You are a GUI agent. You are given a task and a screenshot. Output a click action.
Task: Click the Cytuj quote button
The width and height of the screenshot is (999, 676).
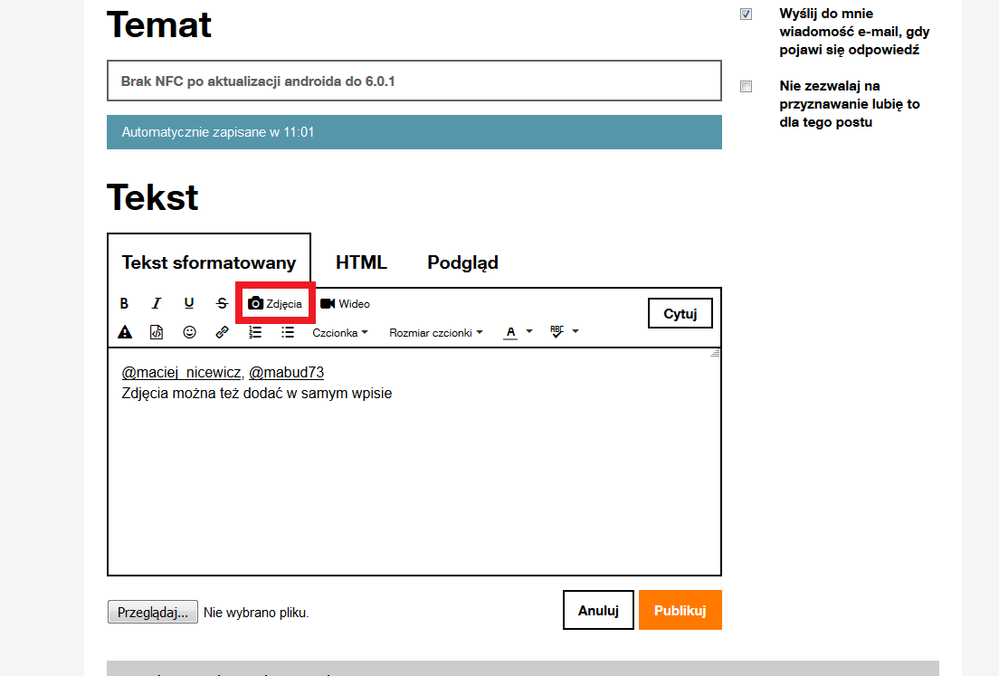680,313
